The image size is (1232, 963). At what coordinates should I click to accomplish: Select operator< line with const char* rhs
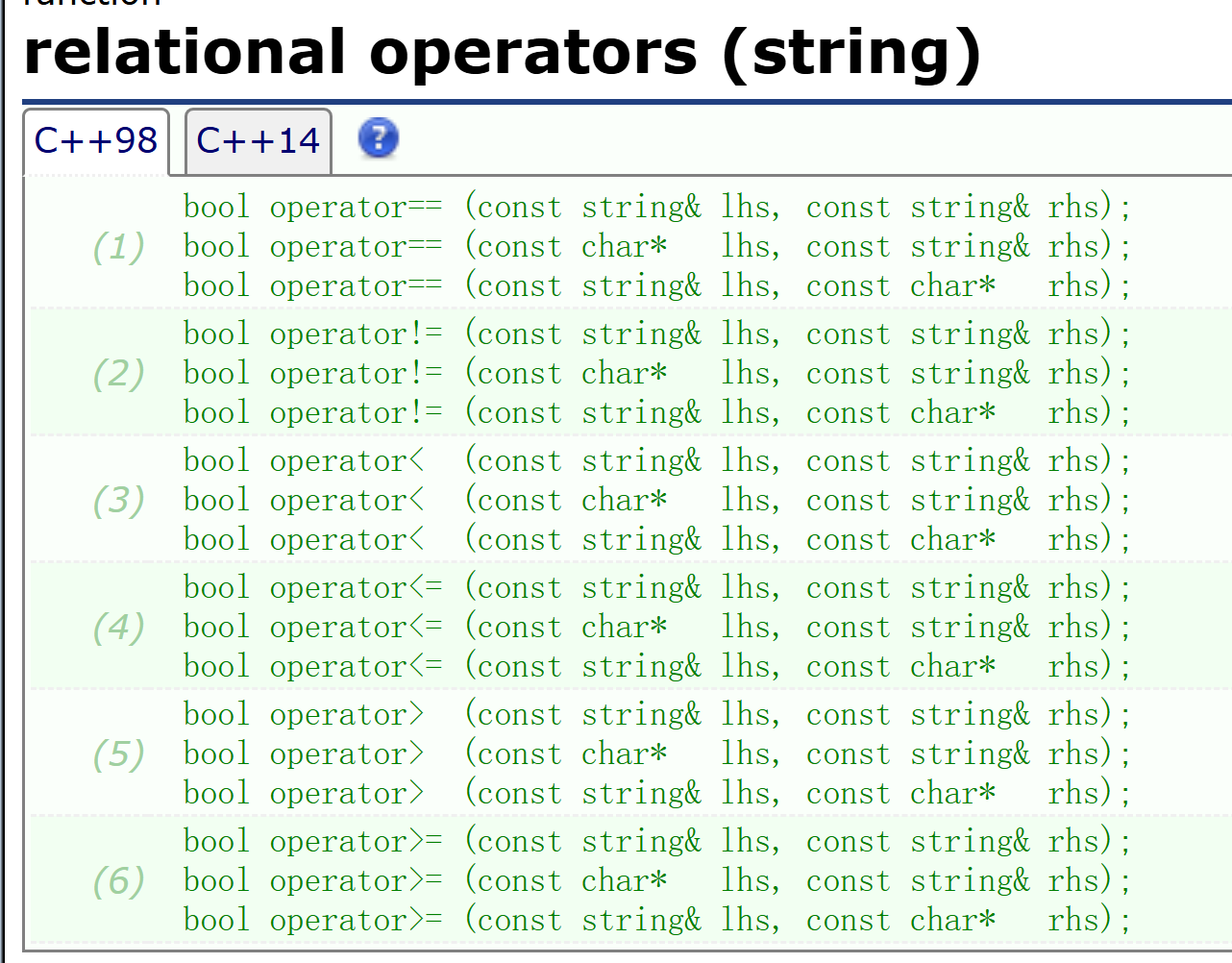click(x=657, y=540)
